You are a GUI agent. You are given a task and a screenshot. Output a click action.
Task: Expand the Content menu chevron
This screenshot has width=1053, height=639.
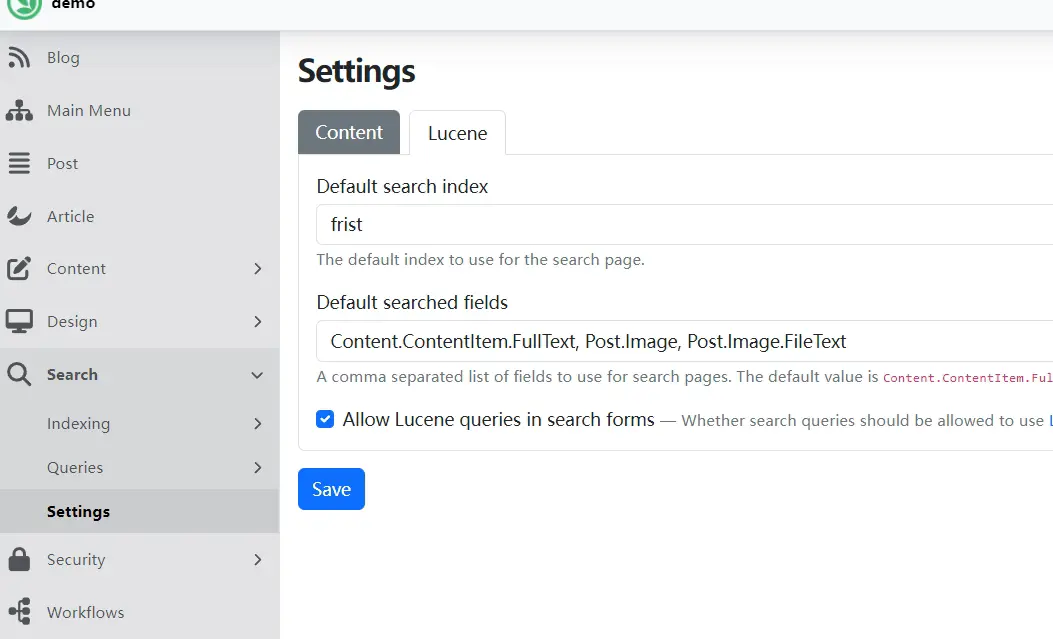258,269
